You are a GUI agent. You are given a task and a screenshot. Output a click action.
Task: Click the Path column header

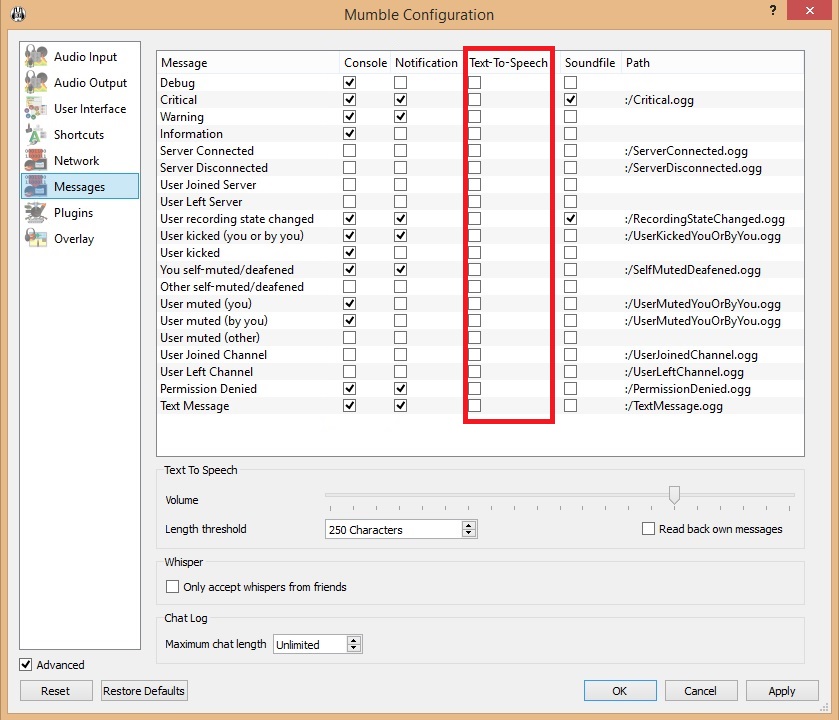tap(712, 63)
